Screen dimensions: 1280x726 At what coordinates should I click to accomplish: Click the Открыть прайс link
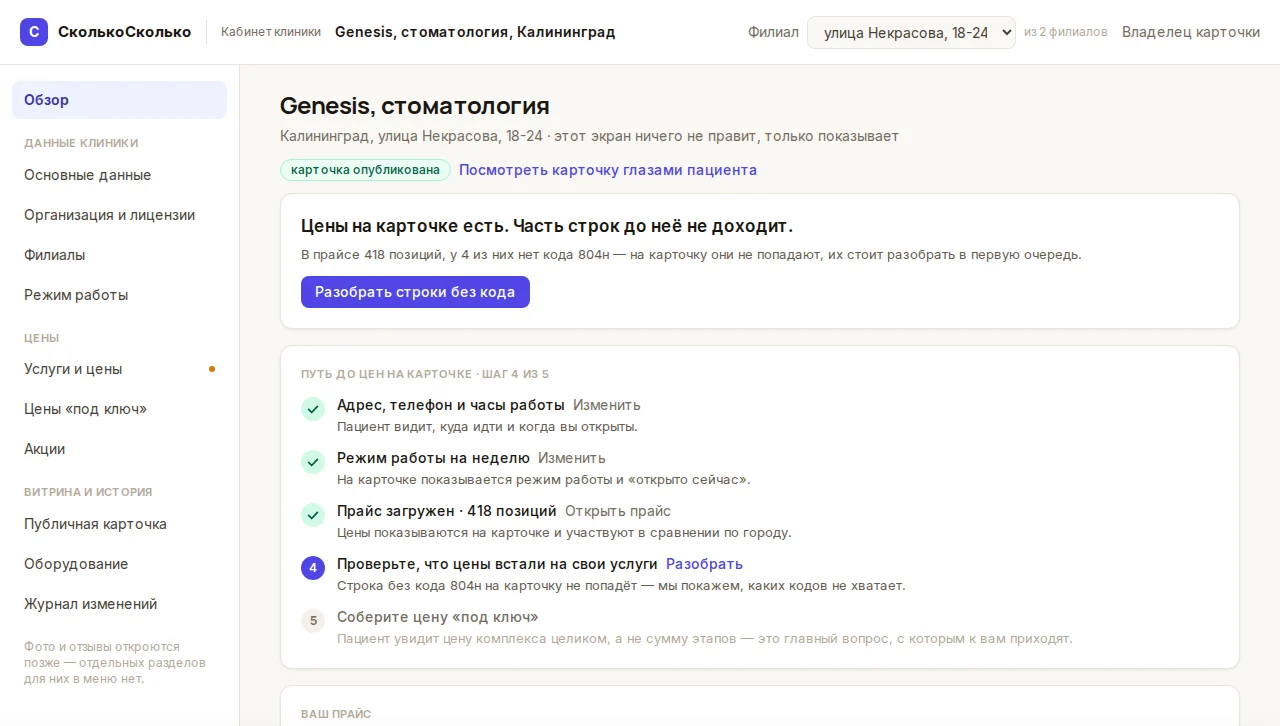click(618, 511)
